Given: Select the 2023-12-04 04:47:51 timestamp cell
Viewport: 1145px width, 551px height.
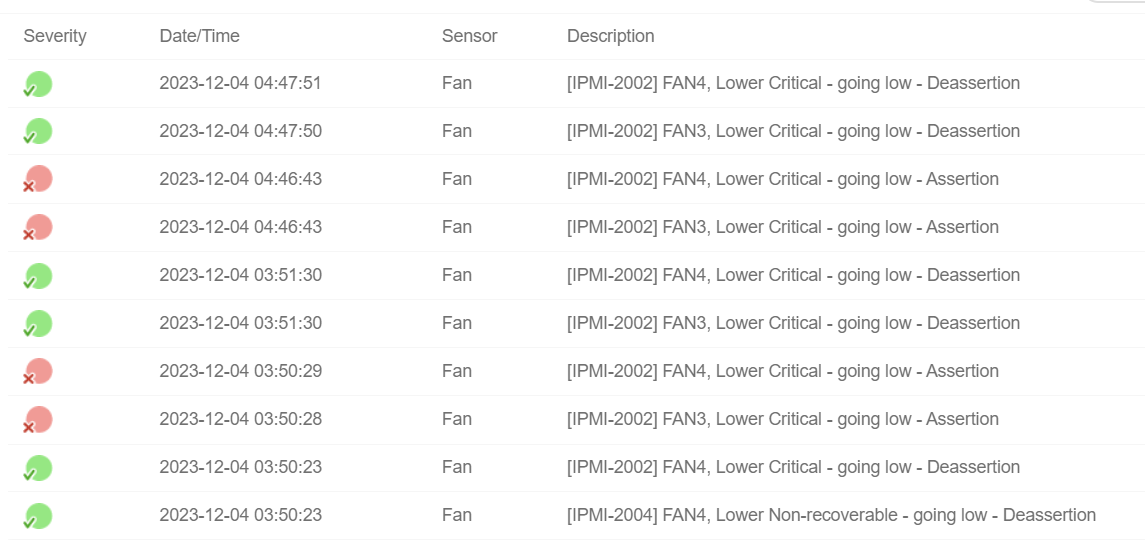Looking at the screenshot, I should (x=240, y=83).
